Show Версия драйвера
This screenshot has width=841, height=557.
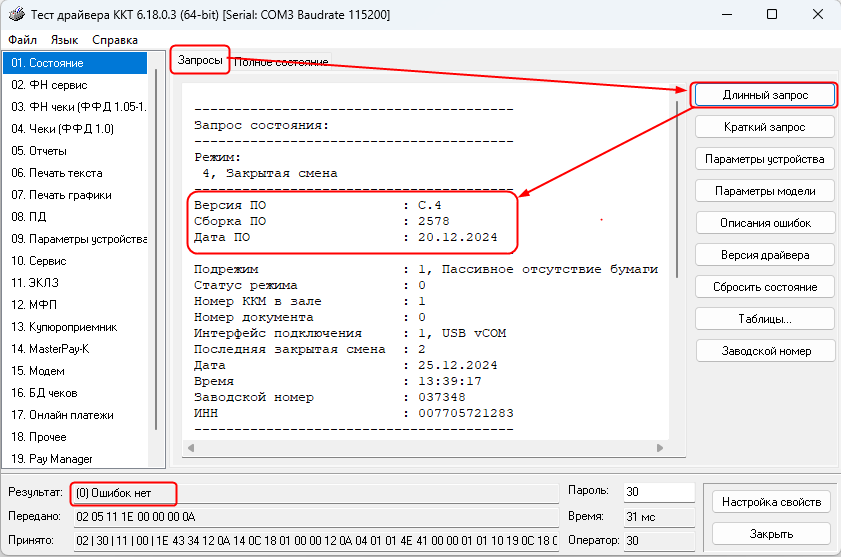[x=765, y=255]
